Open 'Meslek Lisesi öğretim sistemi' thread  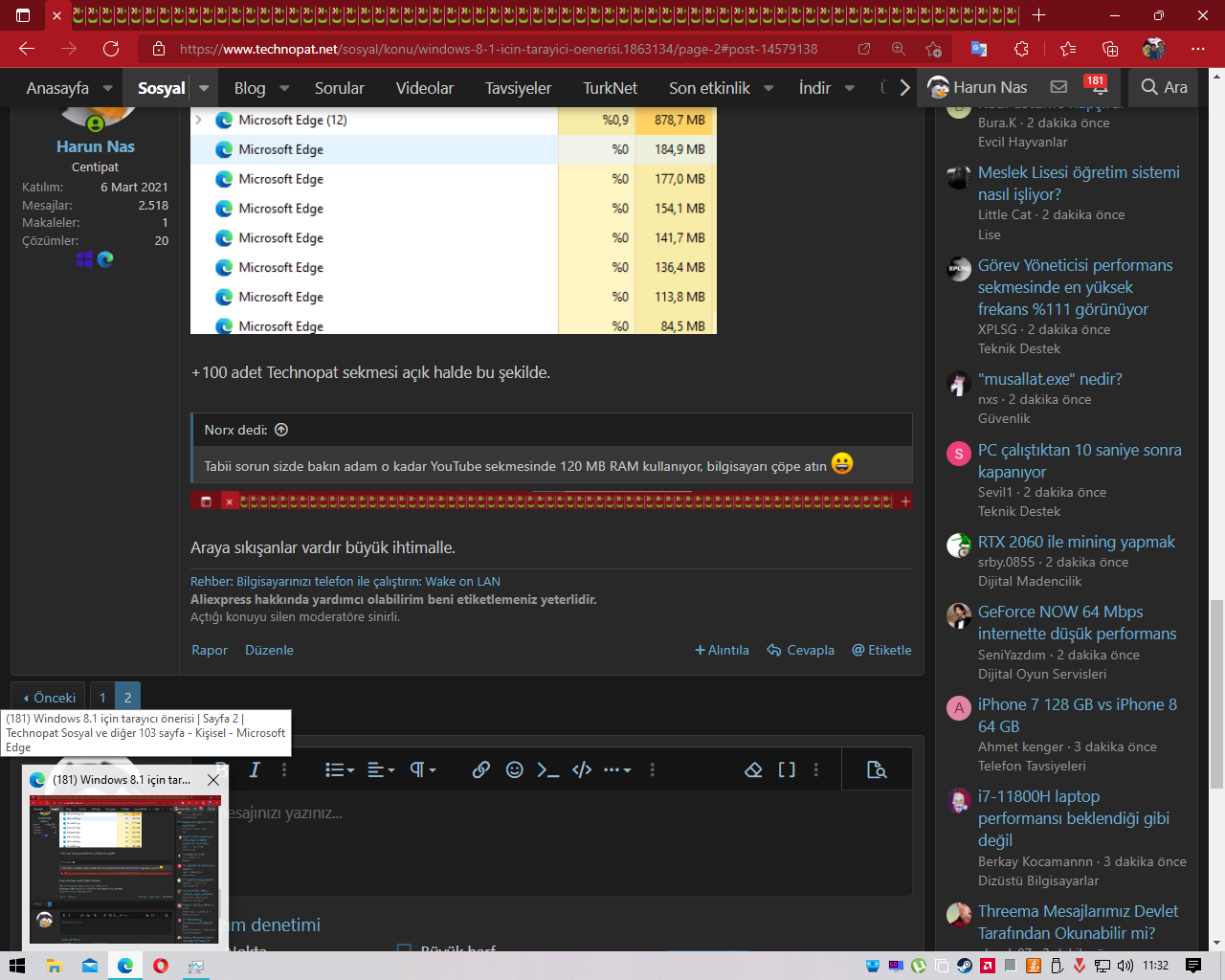pos(1079,183)
